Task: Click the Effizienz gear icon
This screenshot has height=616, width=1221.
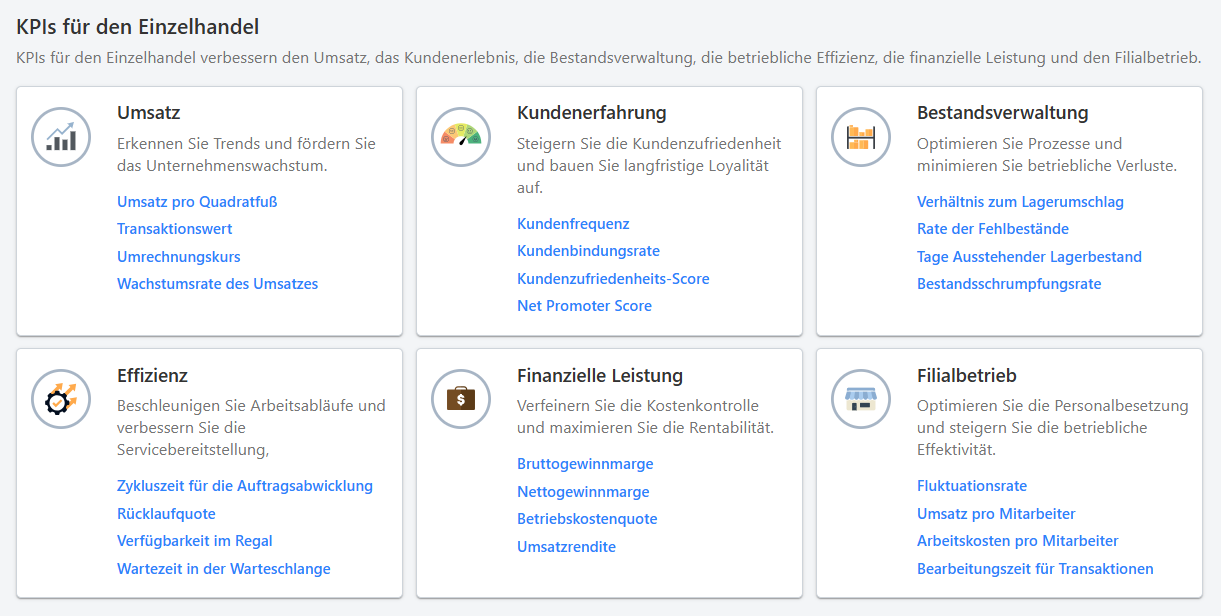Action: coord(60,398)
